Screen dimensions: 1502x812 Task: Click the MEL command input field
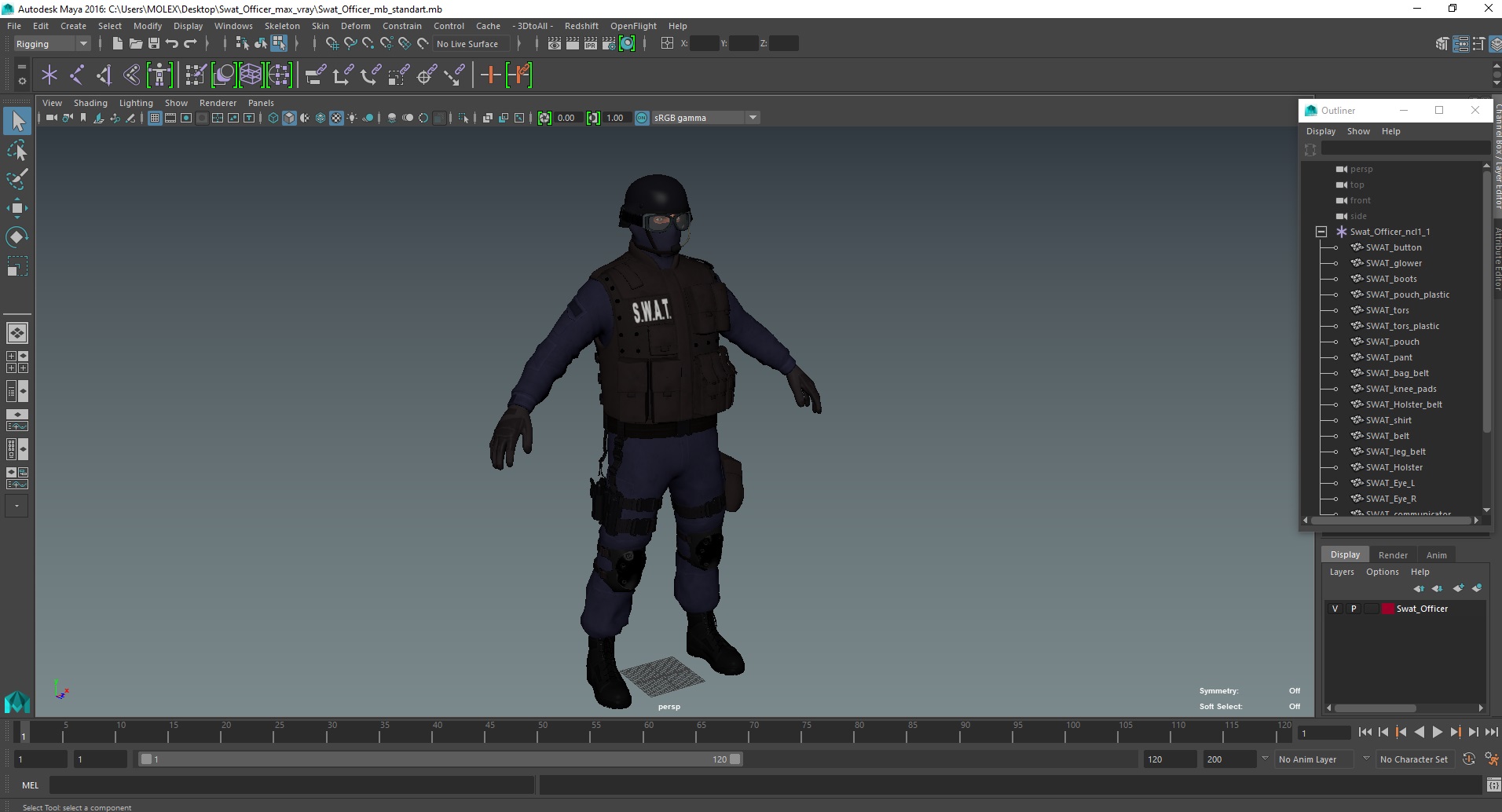coord(291,785)
